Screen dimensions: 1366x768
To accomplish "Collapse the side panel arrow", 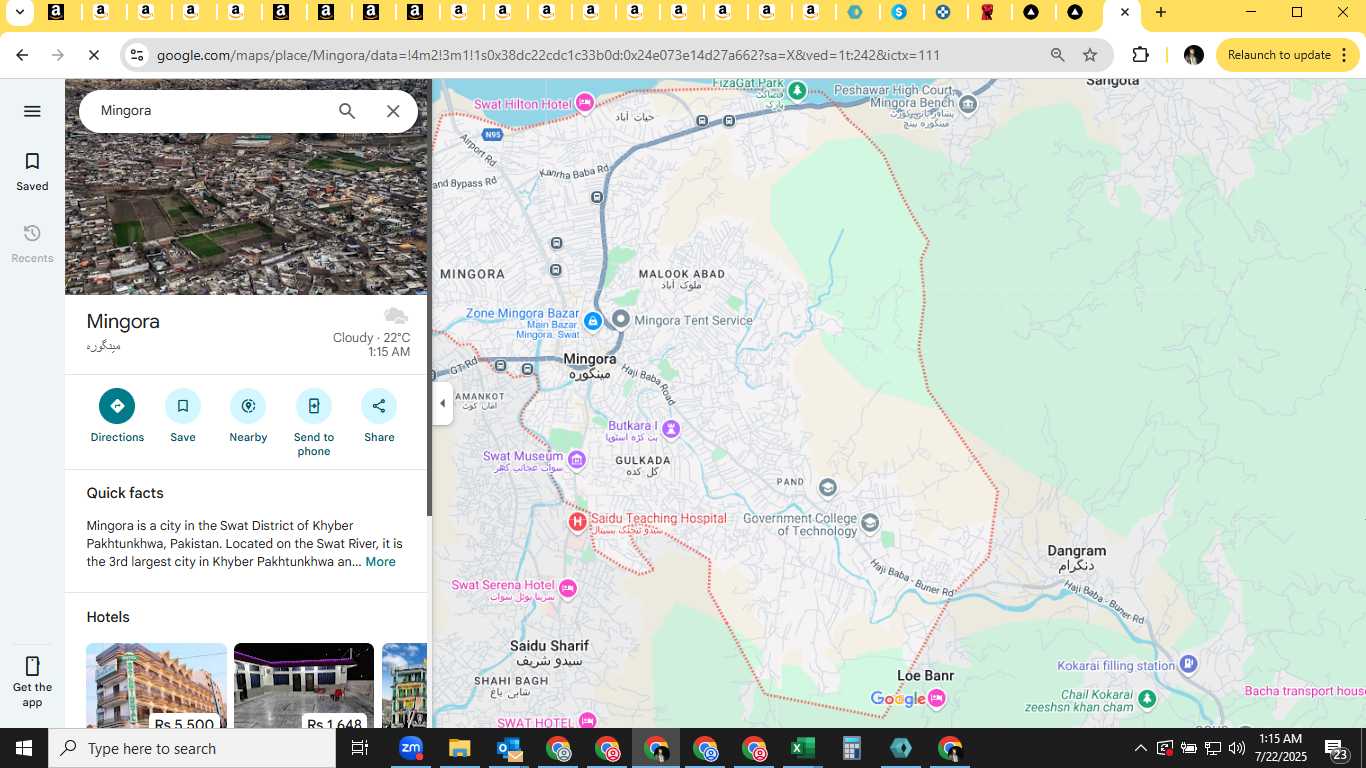I will (x=443, y=404).
